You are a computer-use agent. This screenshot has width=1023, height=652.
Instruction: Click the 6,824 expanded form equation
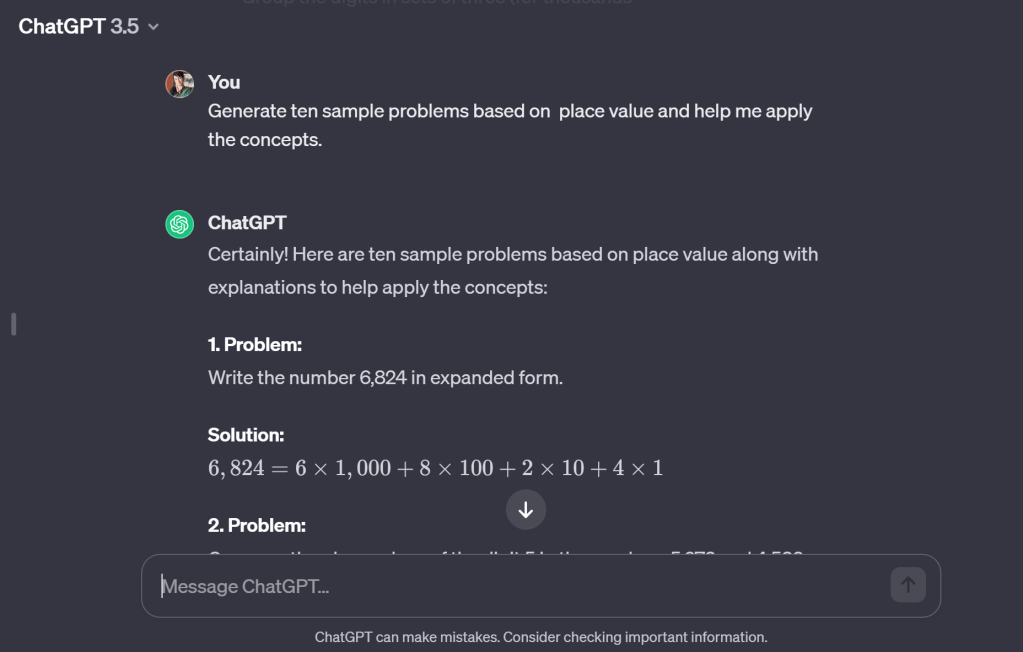point(435,468)
